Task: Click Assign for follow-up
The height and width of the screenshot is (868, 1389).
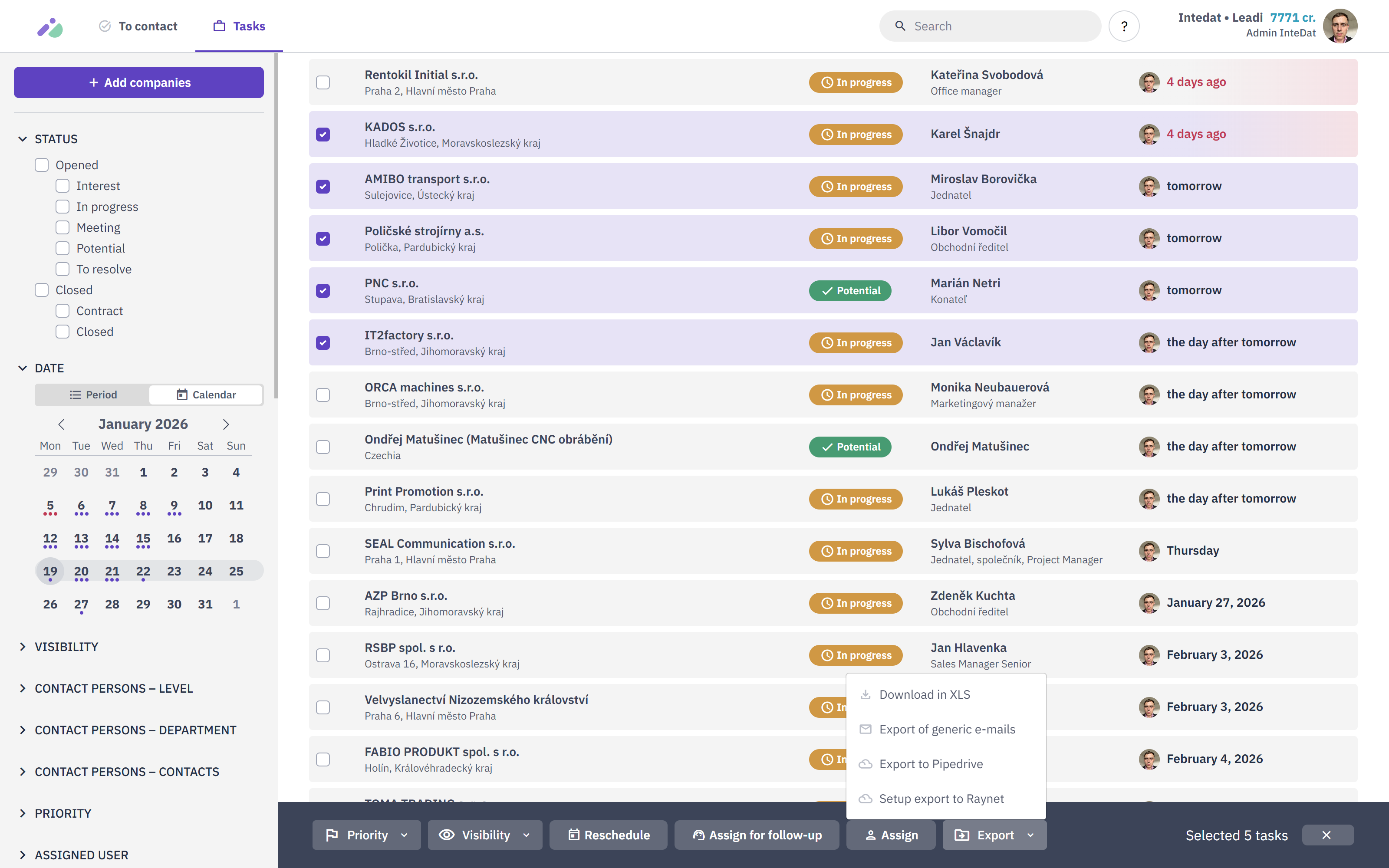Action: tap(757, 835)
